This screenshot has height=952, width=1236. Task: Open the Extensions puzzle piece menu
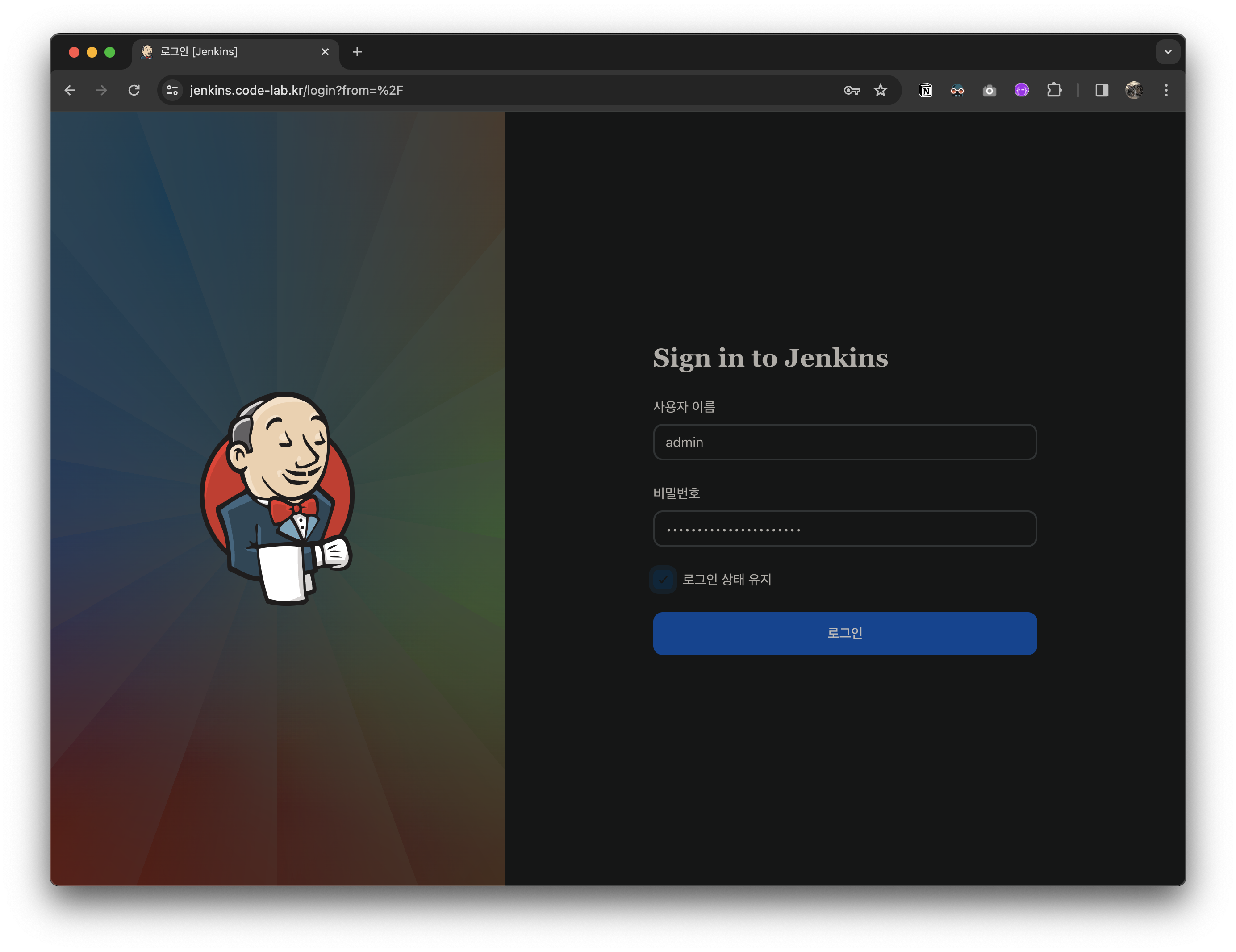tap(1054, 91)
